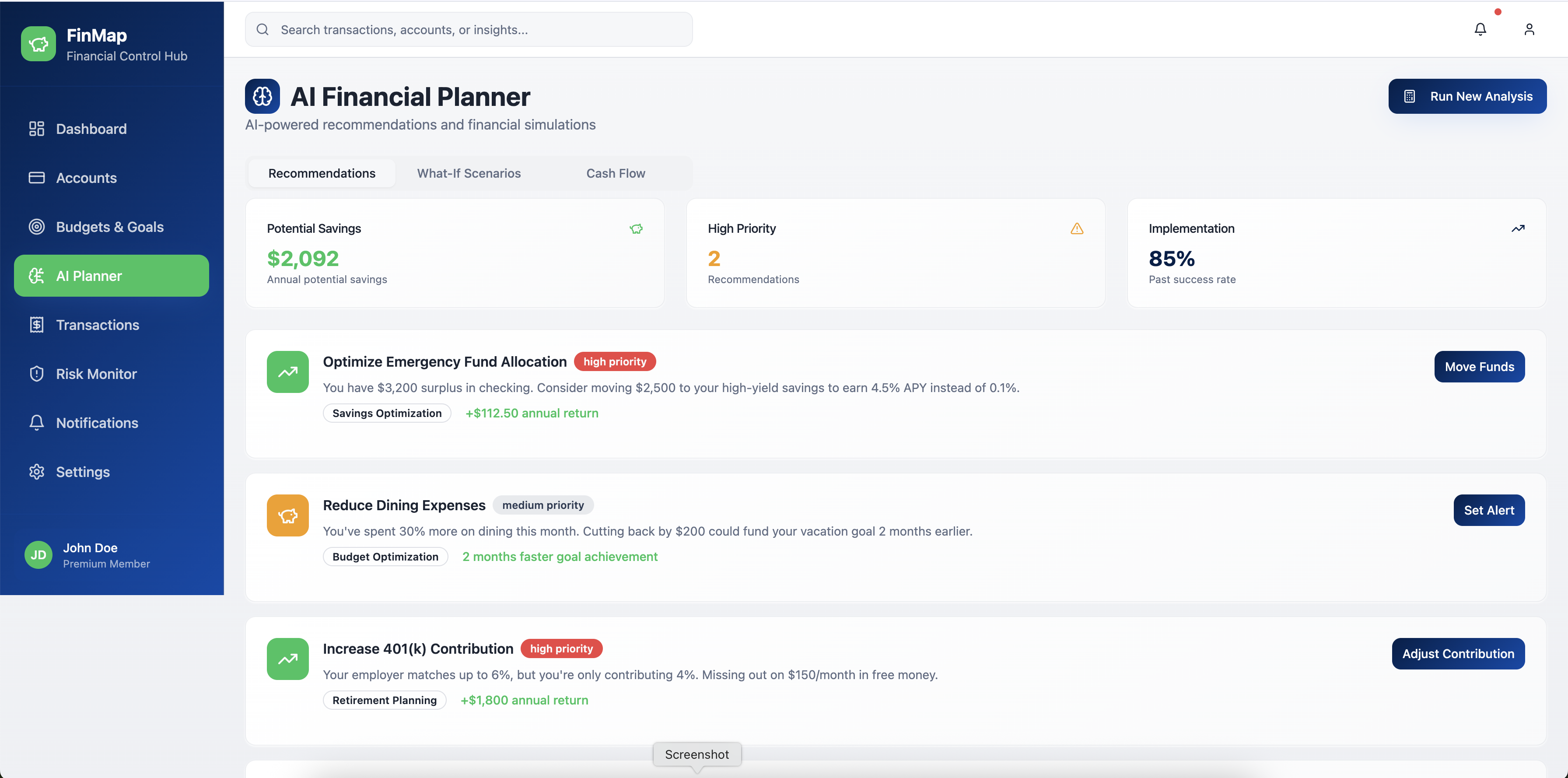Click the Run New Analysis button
The width and height of the screenshot is (1568, 778).
tap(1467, 96)
